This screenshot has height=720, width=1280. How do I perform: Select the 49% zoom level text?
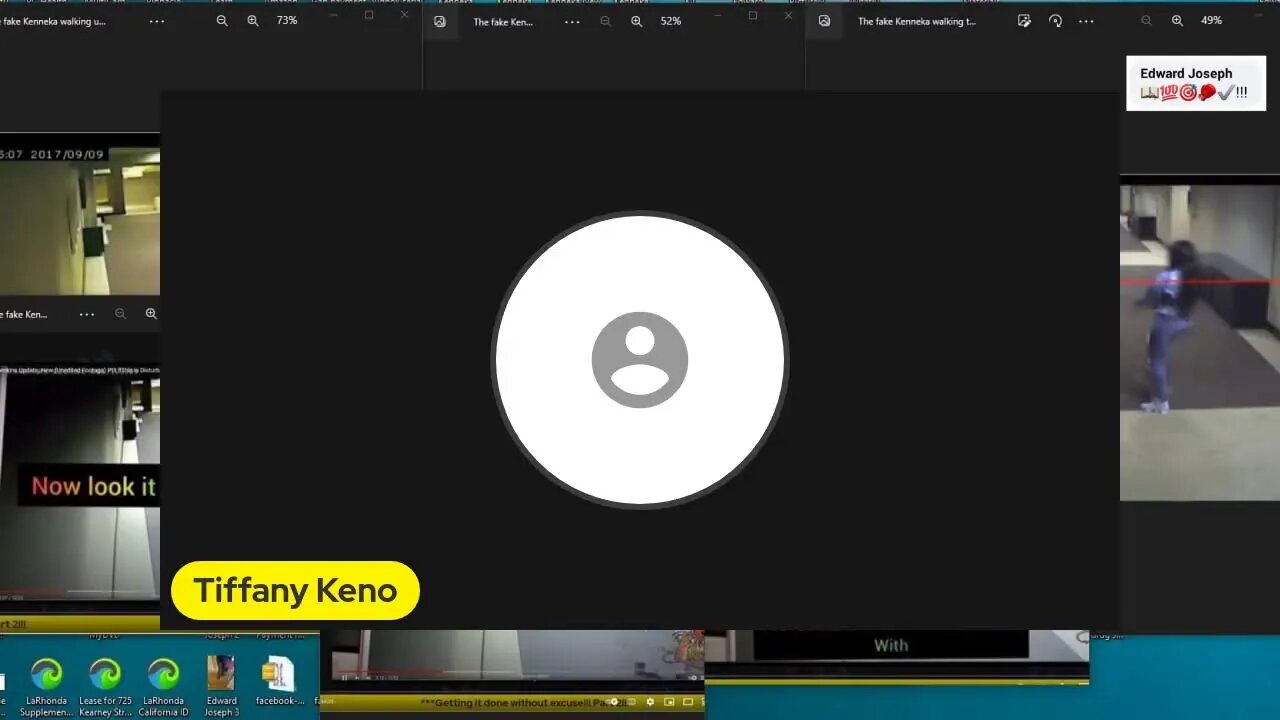tap(1211, 21)
